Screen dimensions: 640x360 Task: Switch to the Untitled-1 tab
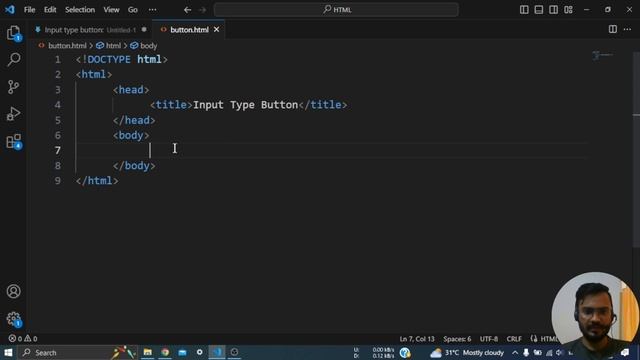click(90, 30)
